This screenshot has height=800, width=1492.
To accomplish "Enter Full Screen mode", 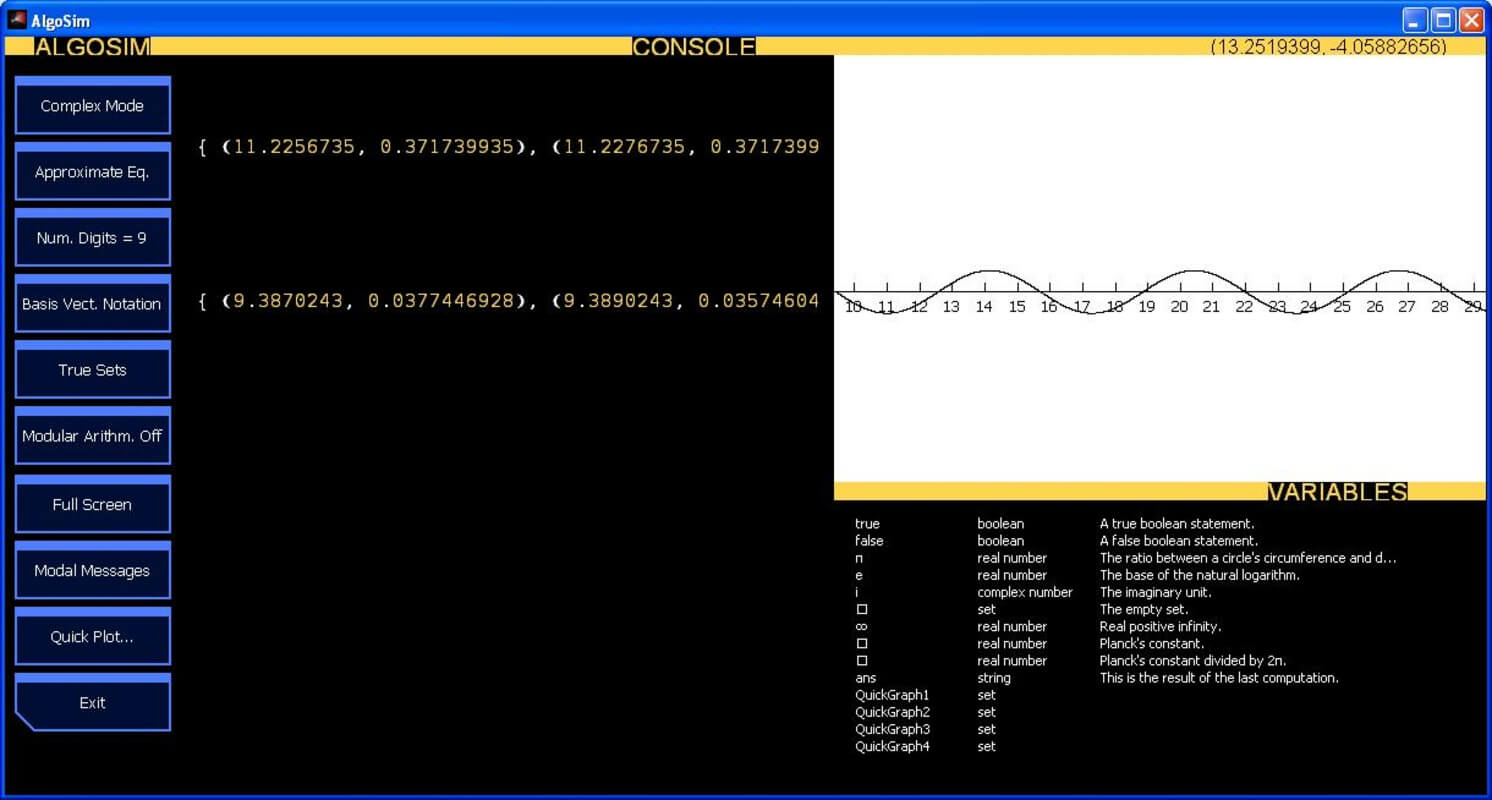I will click(92, 505).
